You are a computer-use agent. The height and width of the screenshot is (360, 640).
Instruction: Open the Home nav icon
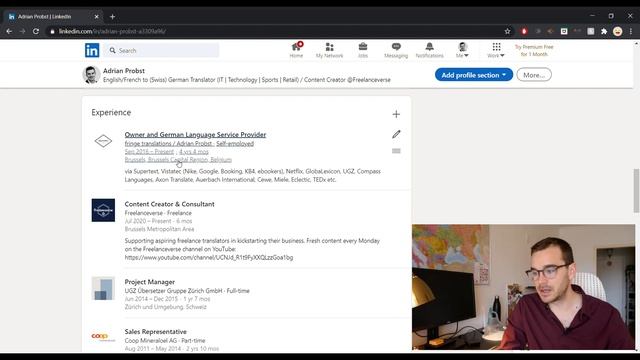coord(296,50)
